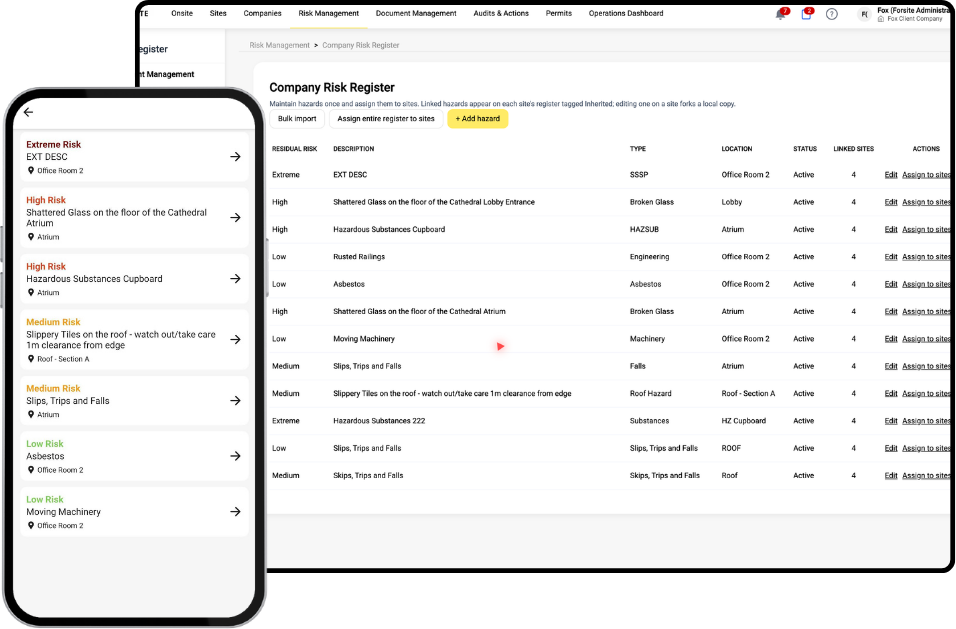Tap arrow on Moving Machinery phone card

click(235, 511)
